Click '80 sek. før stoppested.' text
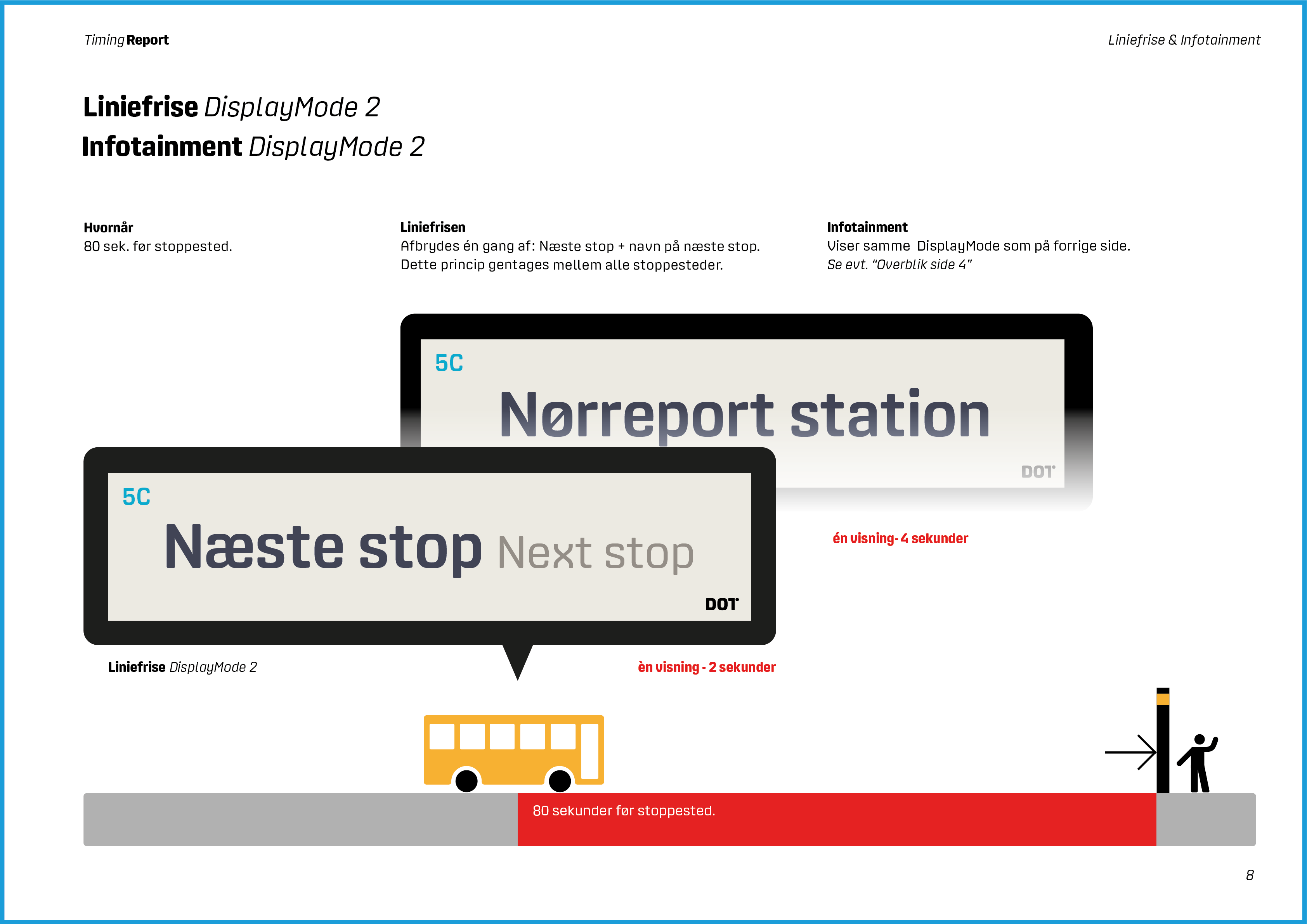Screen dimensions: 1307x924 (x=158, y=246)
